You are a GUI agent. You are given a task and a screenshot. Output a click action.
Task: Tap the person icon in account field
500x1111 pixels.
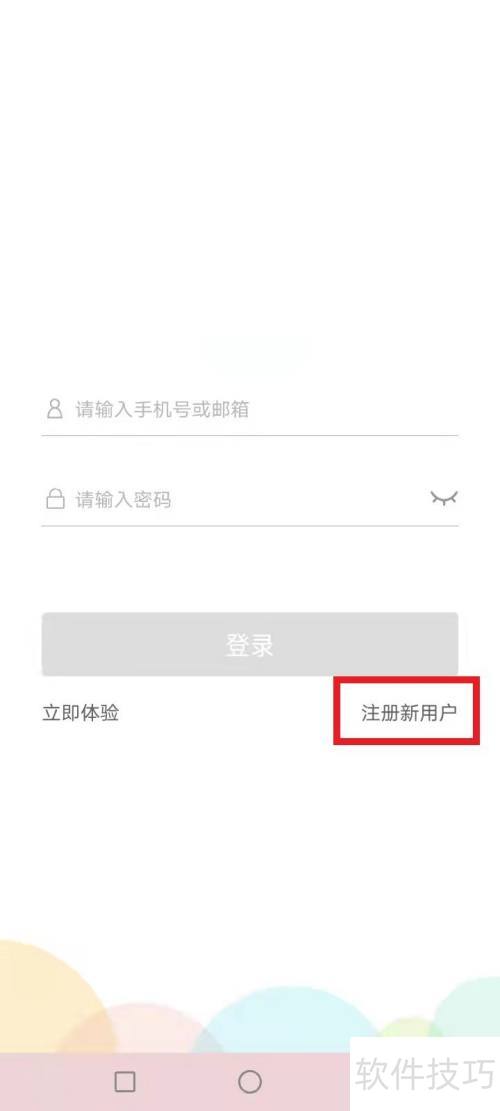55,409
